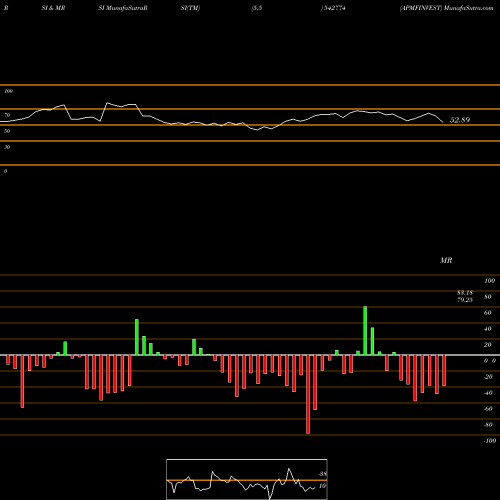500x500 pixels.
Task: Click the 79.23 value near MR axis
Action: click(x=465, y=300)
